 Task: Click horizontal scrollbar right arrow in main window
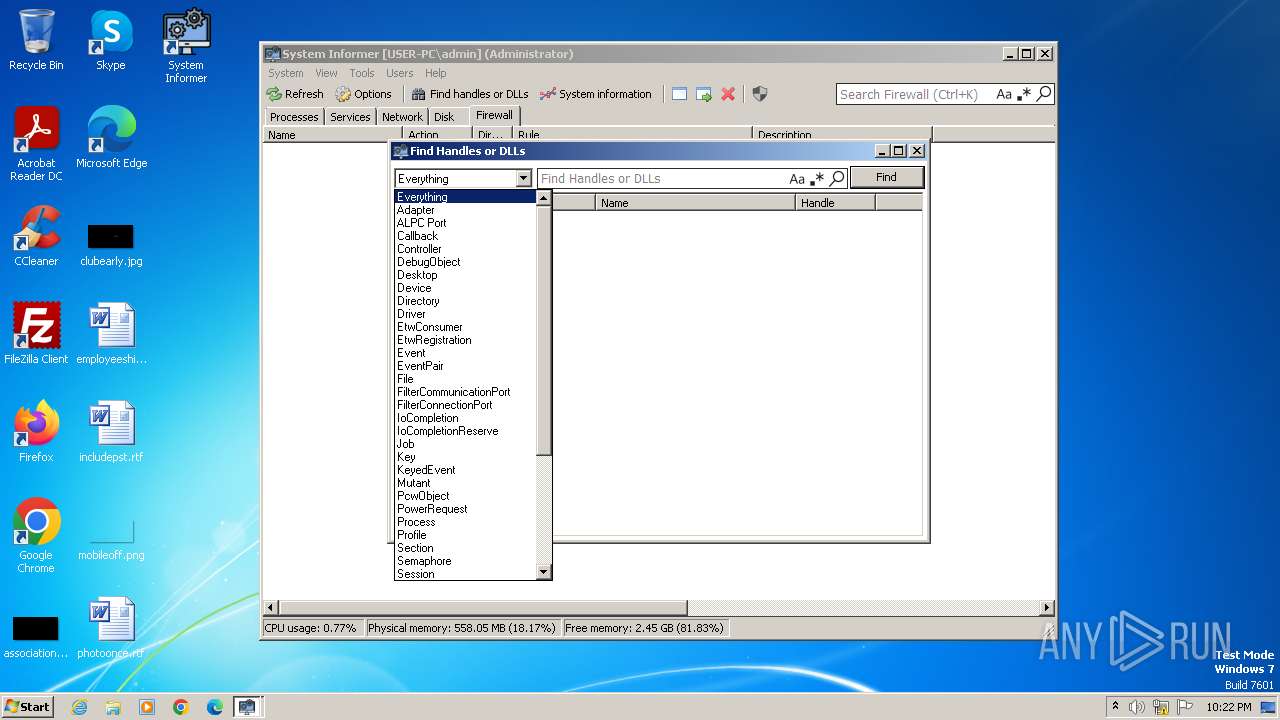tap(1047, 607)
